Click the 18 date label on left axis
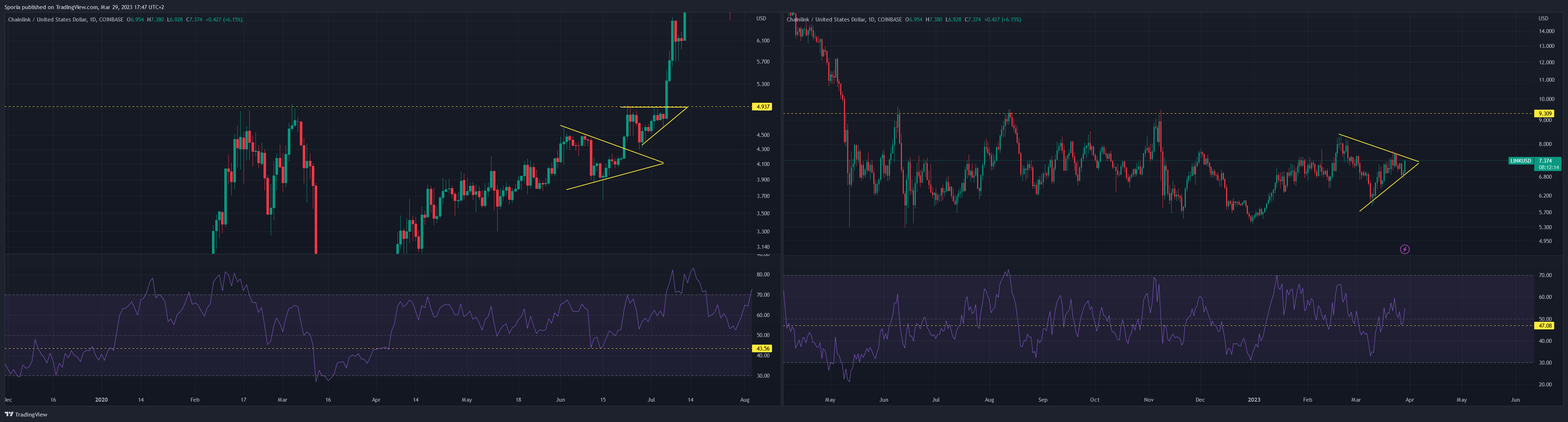This screenshot has height=422, width=1568. pyautogui.click(x=518, y=400)
